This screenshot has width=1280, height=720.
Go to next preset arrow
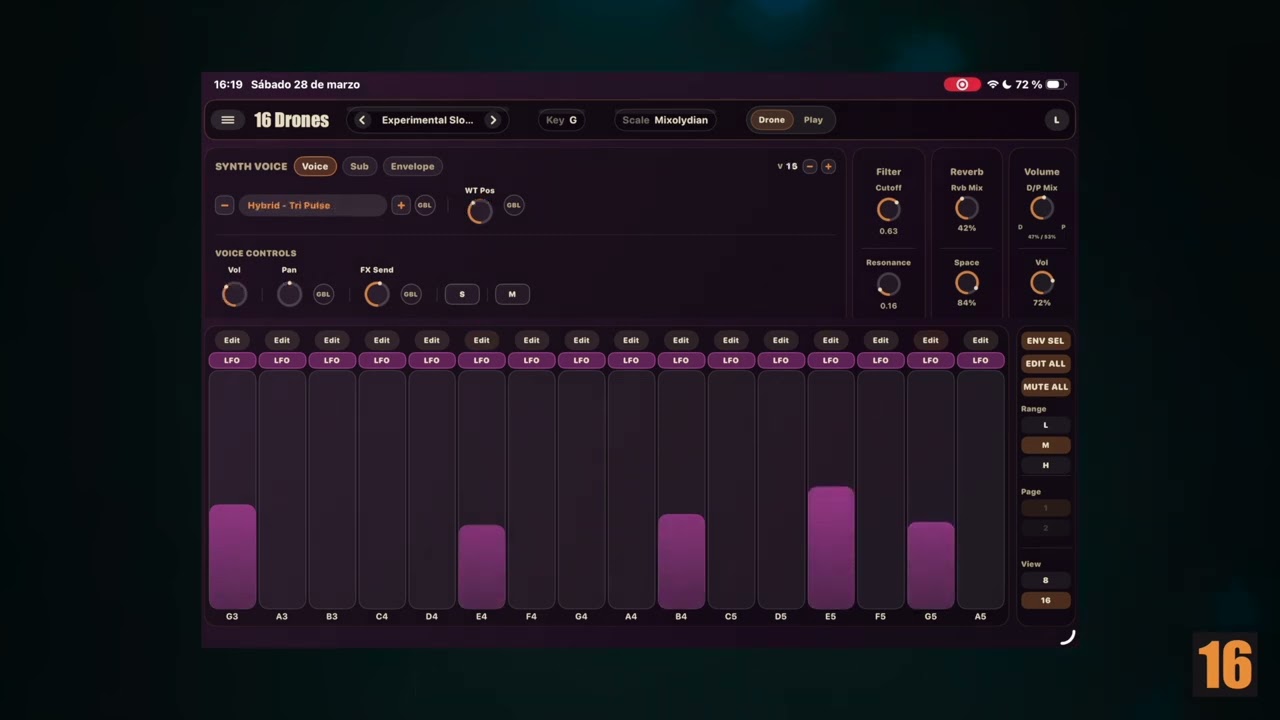click(x=493, y=120)
